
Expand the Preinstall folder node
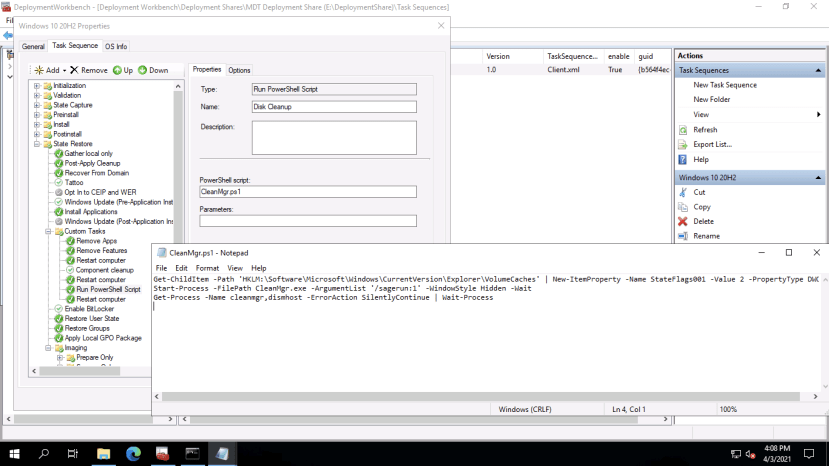click(37, 115)
